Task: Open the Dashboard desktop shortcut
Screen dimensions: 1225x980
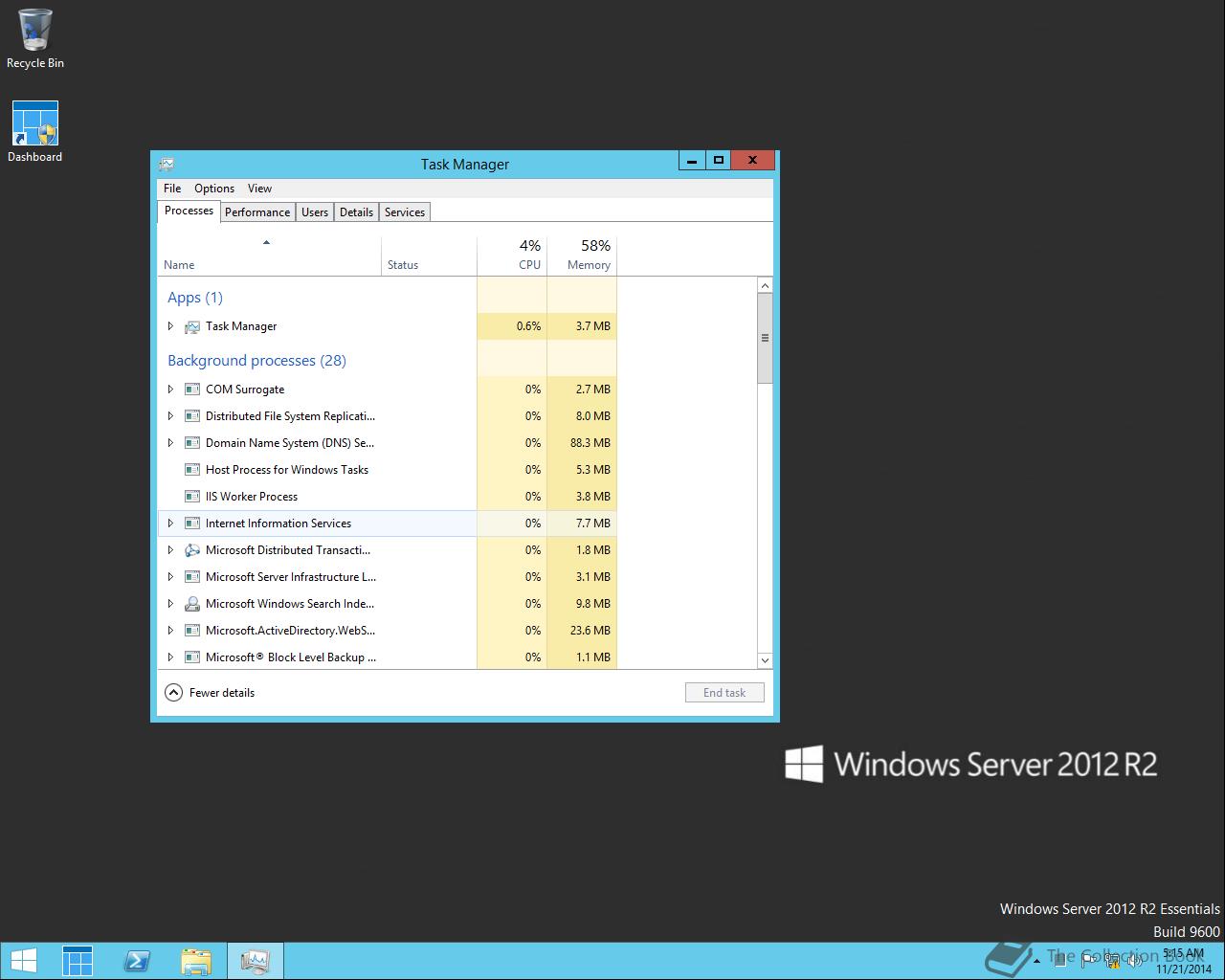Action: tap(35, 132)
